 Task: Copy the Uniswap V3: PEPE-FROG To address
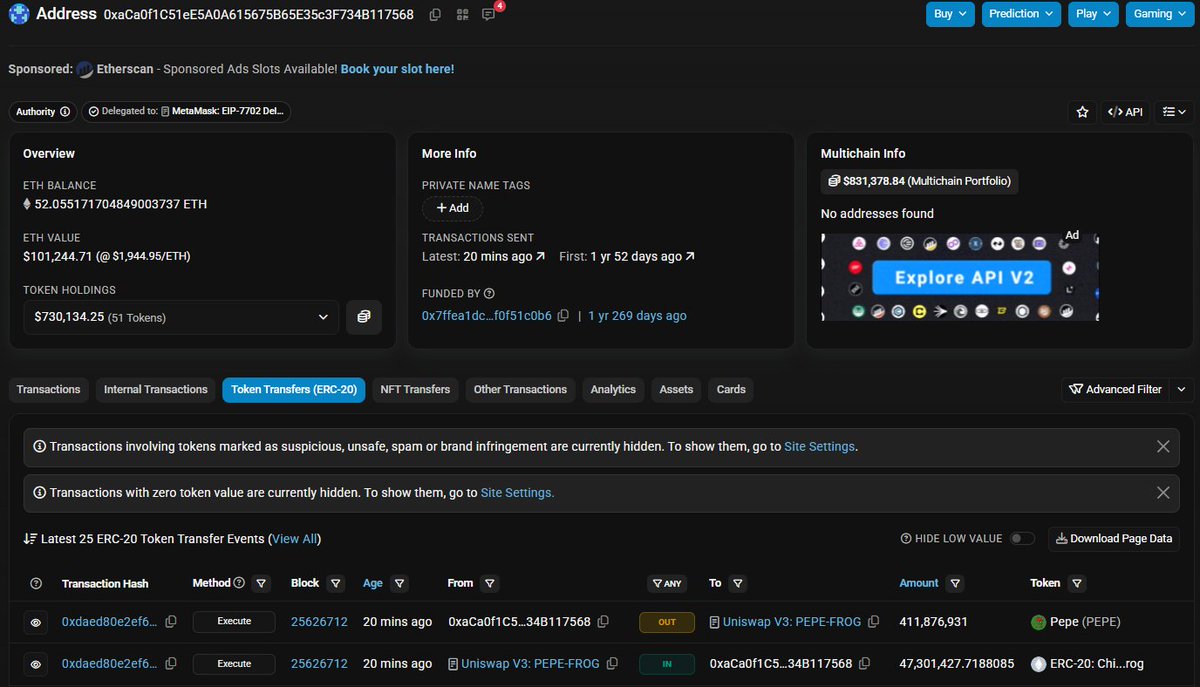873,622
